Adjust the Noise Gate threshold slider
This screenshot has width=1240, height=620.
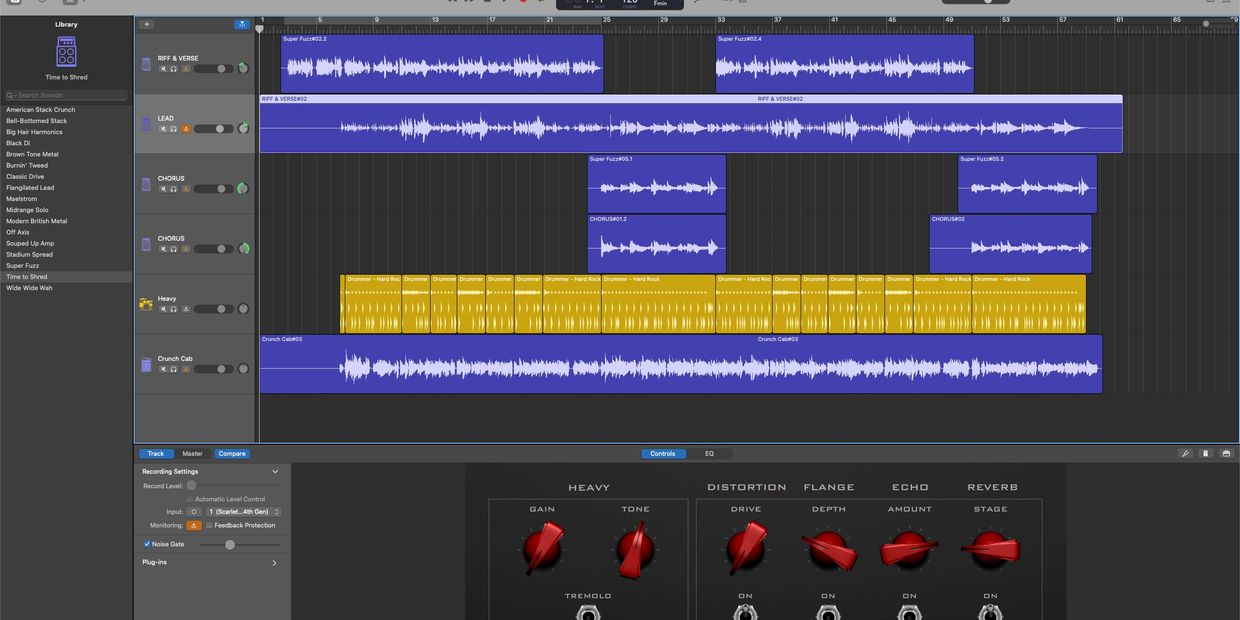point(230,545)
